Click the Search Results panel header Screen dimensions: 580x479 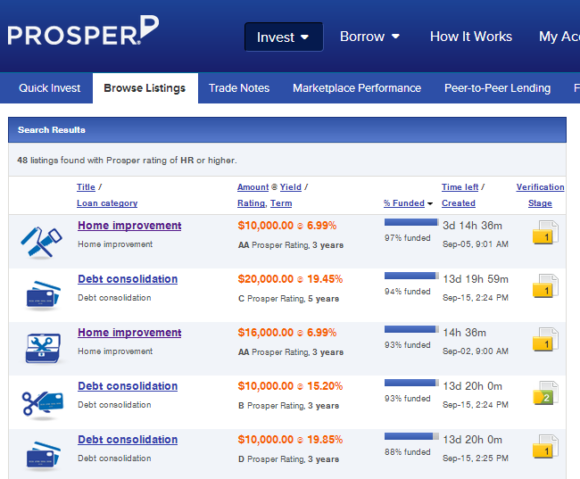287,130
